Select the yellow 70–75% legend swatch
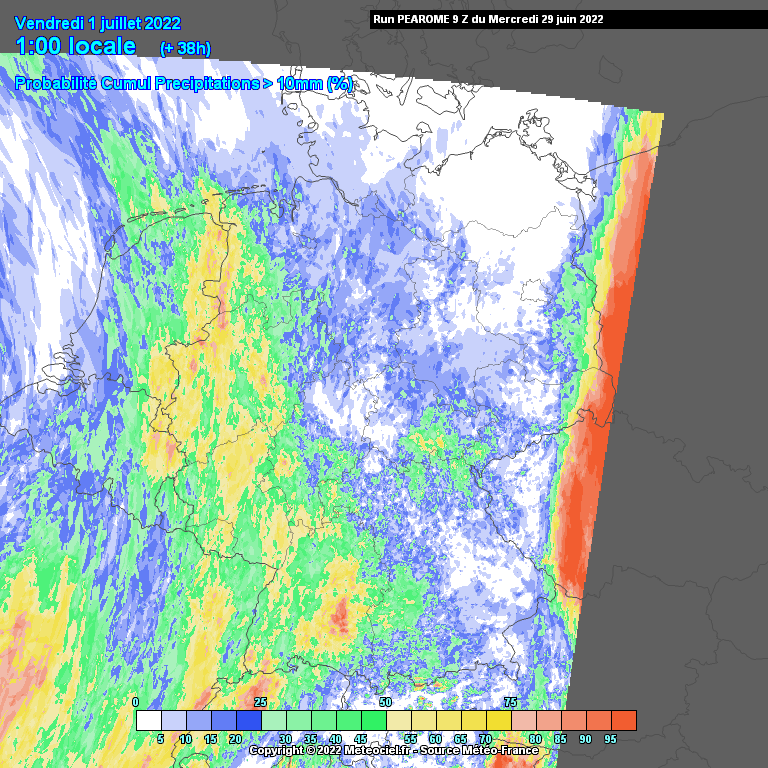 pos(498,720)
